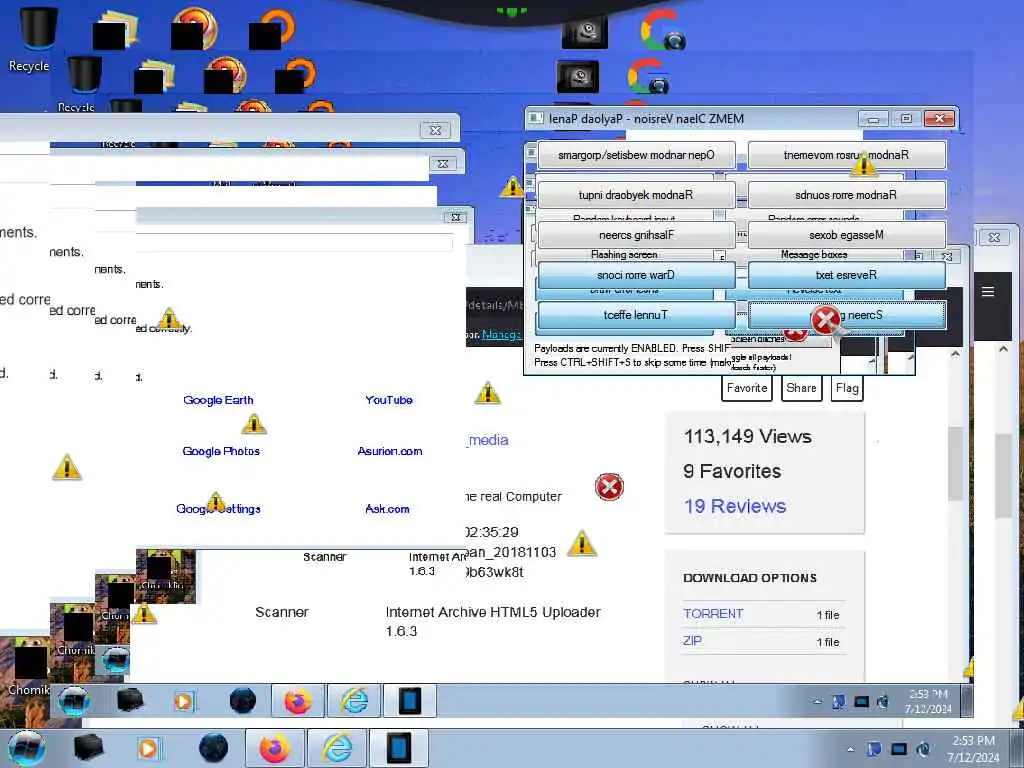Open the hamburger menu on the dark page header
The image size is (1024, 768).
click(988, 292)
